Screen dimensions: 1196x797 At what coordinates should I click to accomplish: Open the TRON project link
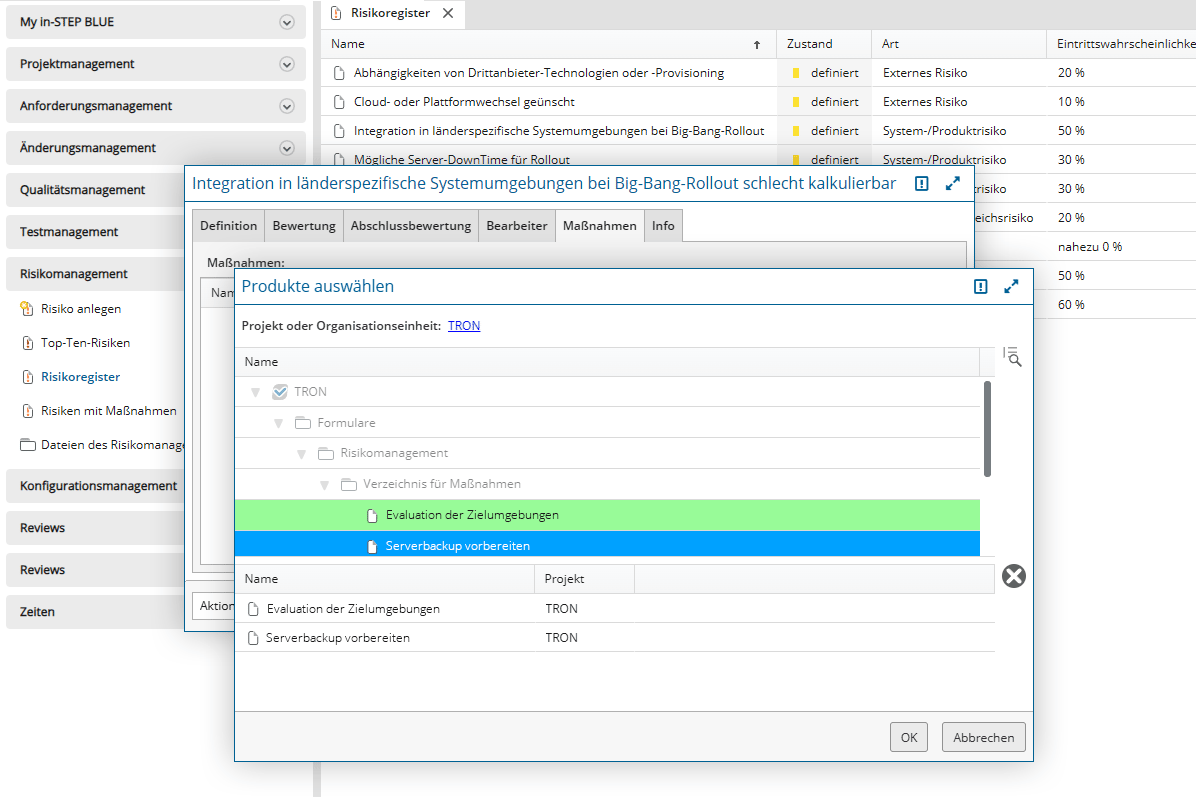click(x=463, y=326)
